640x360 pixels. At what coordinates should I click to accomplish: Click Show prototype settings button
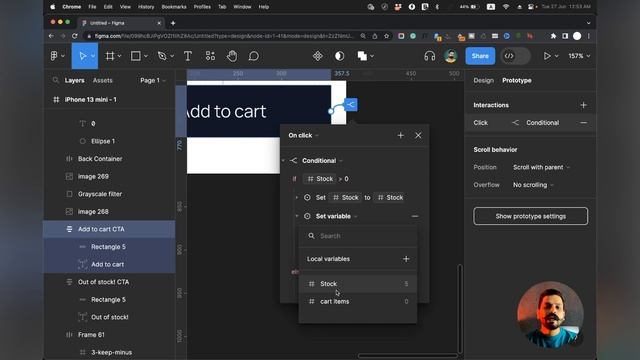point(531,216)
